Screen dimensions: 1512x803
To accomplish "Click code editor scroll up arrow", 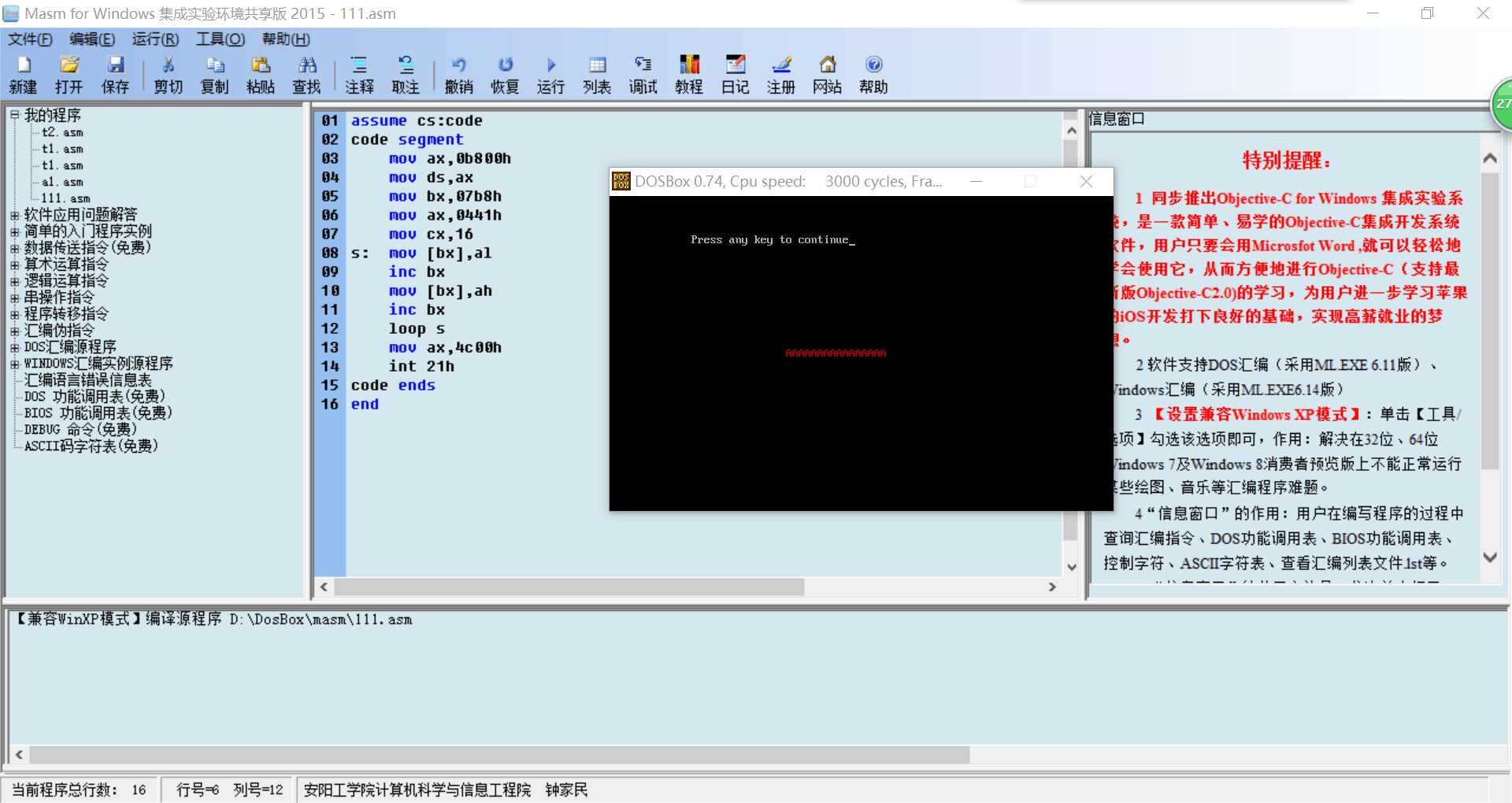I will 1071,131.
